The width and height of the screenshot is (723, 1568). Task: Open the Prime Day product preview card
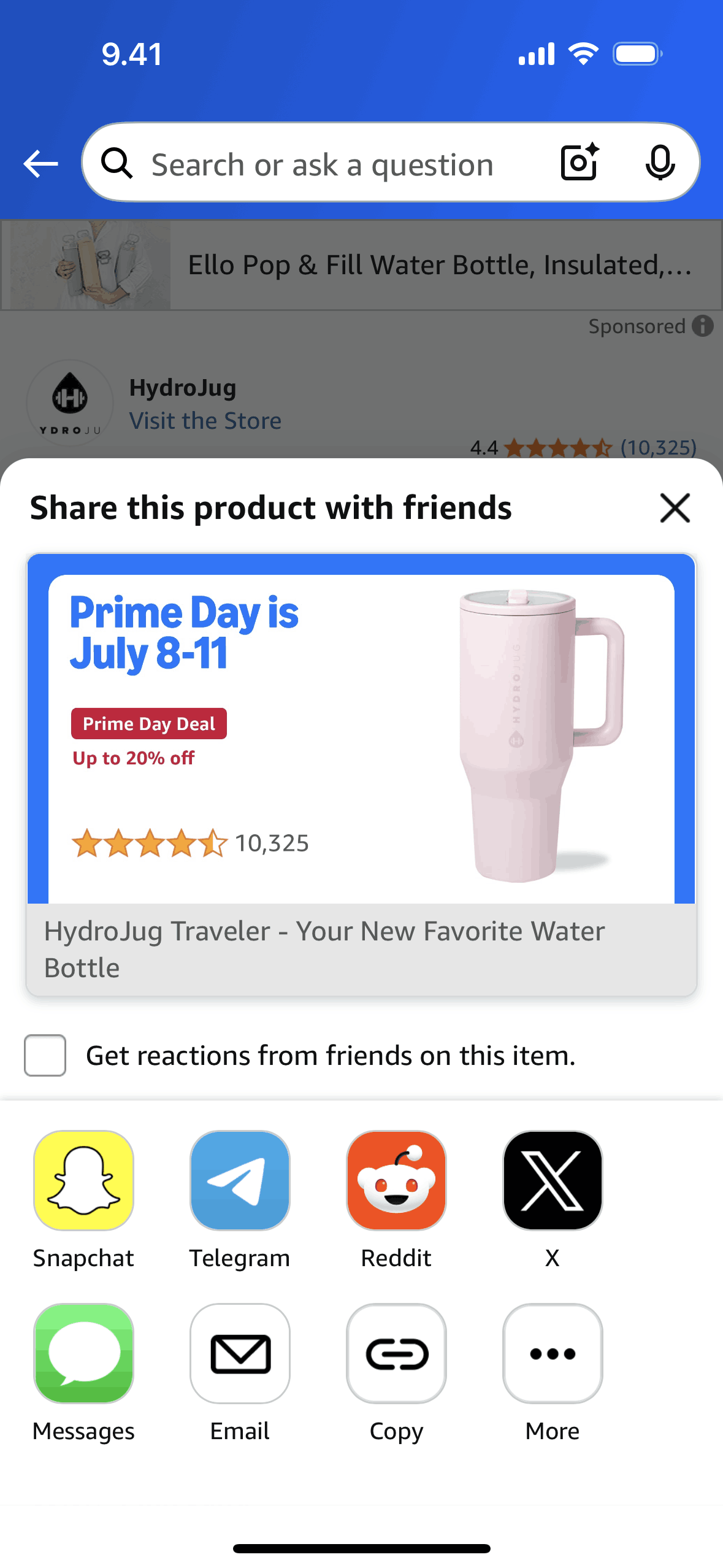361,773
